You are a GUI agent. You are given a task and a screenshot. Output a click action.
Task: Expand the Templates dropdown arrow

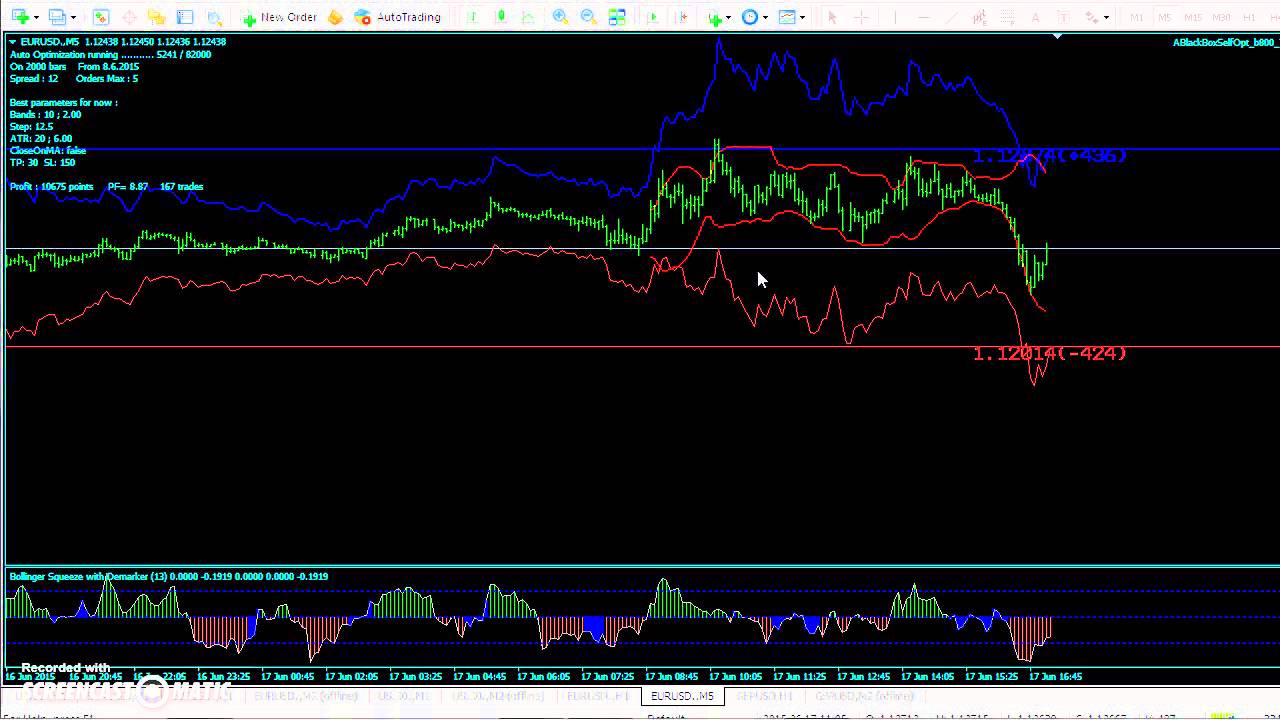tap(802, 17)
